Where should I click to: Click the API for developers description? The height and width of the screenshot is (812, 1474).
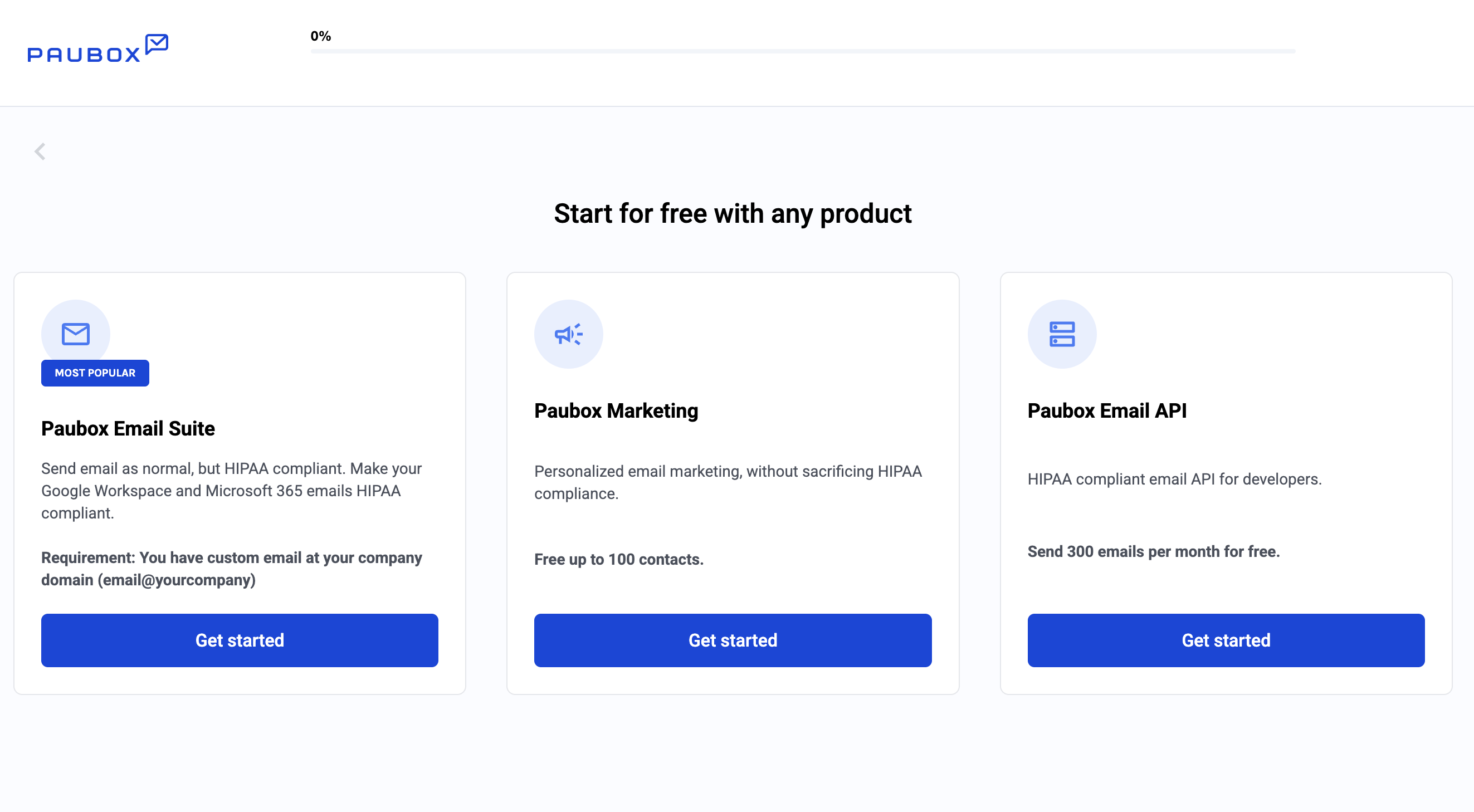(1174, 479)
